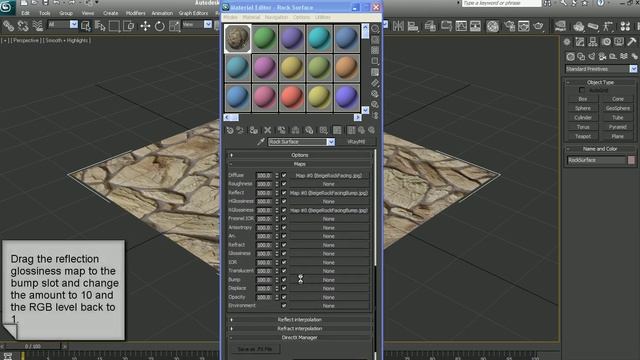Click Bump slot None map button
This screenshot has width=640, height=360.
pyautogui.click(x=329, y=280)
